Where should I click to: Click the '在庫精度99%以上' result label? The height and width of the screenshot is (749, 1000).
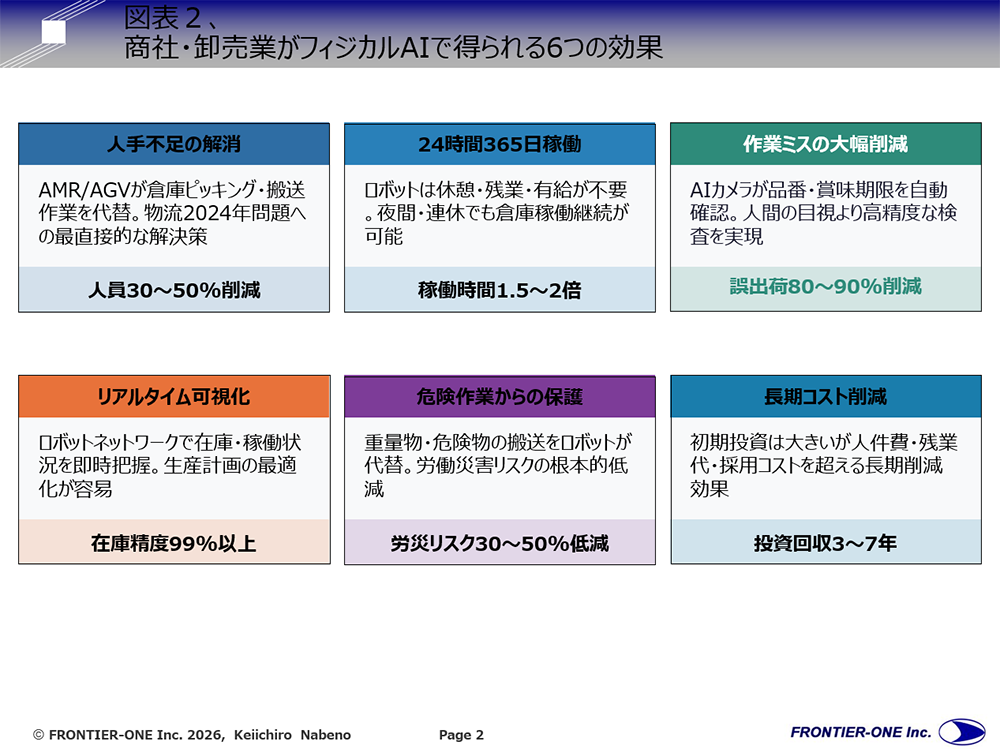(x=173, y=543)
